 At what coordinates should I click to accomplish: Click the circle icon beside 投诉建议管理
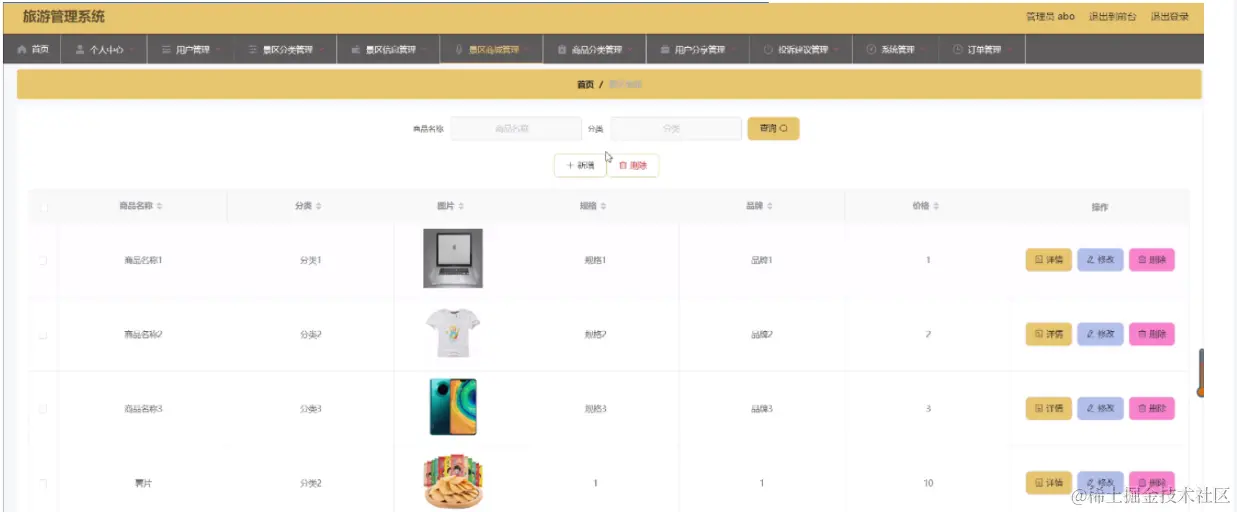(x=768, y=49)
